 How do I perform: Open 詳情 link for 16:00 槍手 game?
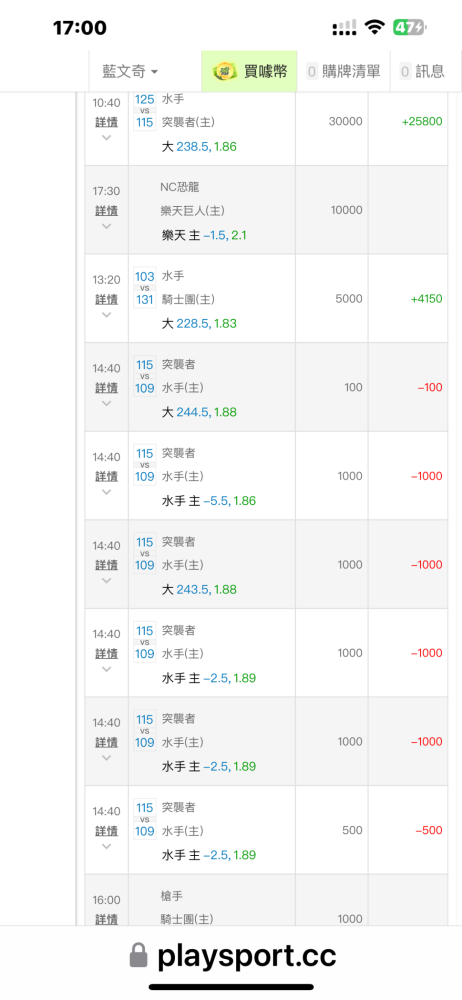click(107, 920)
